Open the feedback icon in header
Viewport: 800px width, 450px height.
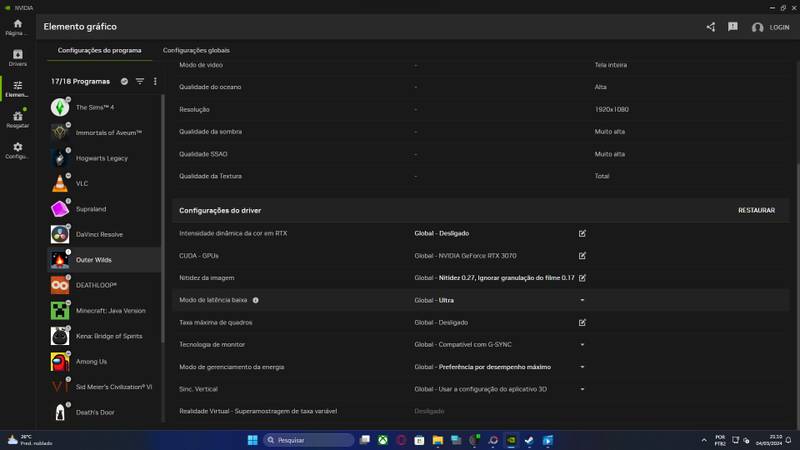733,27
